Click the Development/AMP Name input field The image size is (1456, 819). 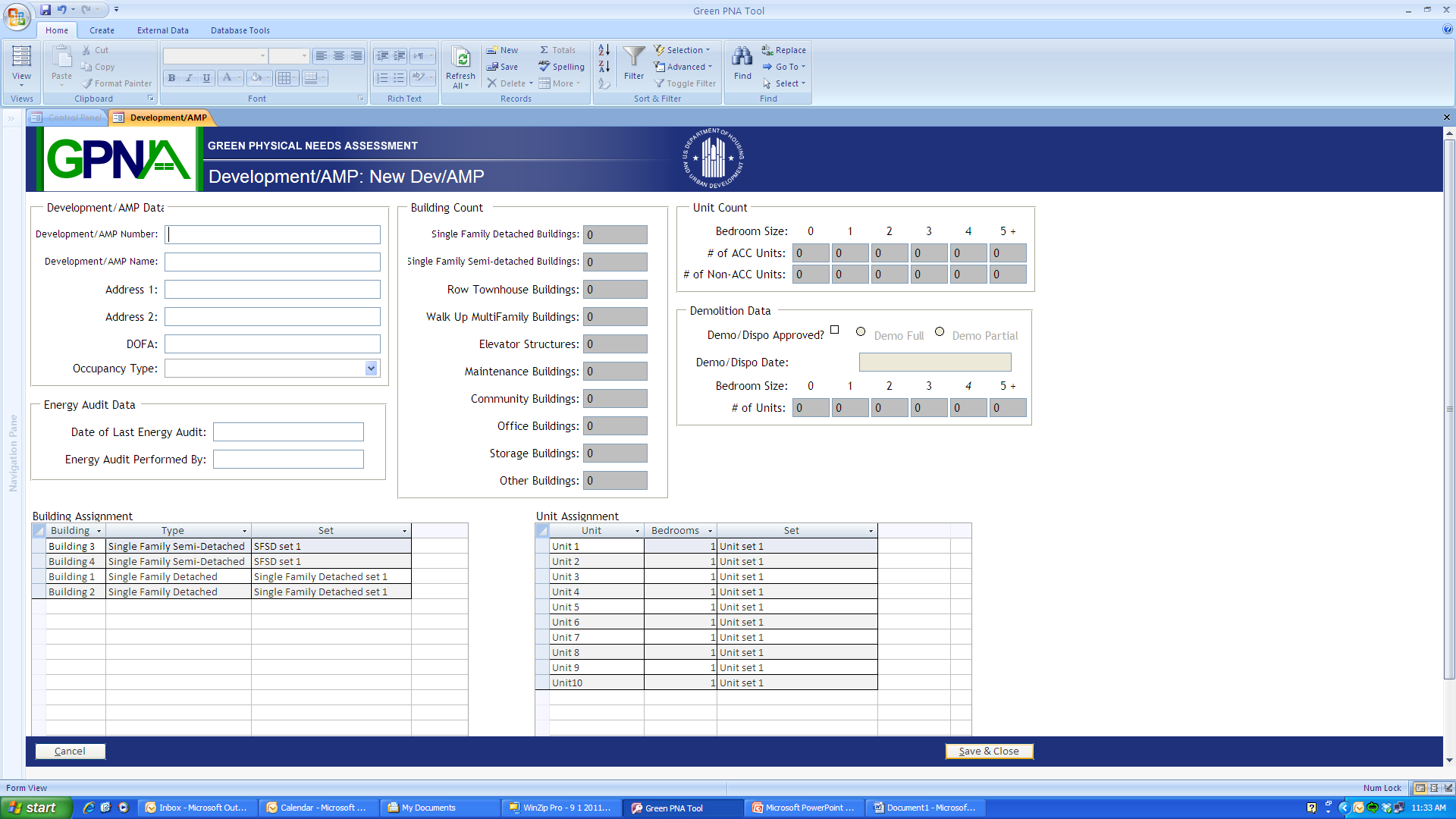pyautogui.click(x=272, y=262)
